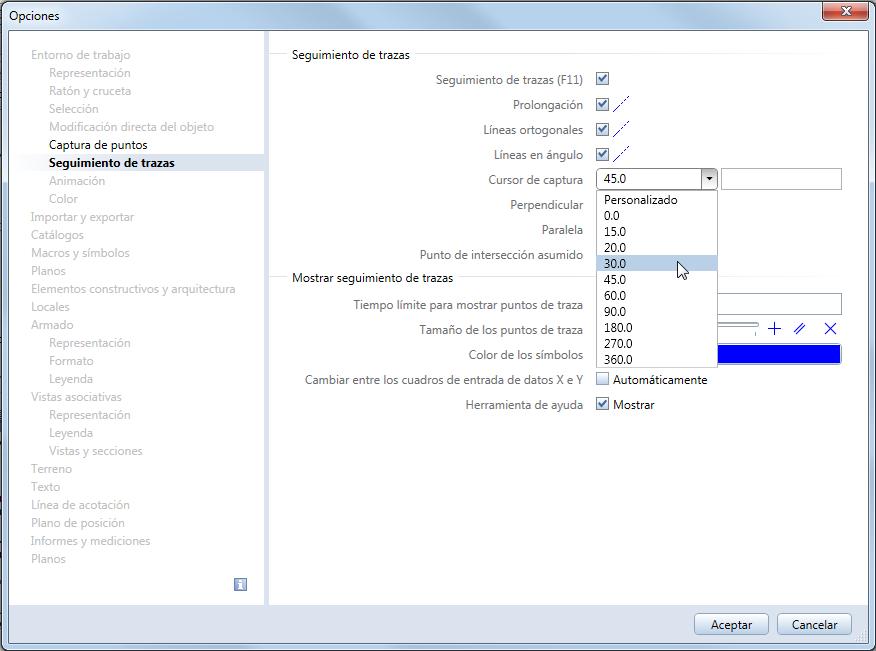
Task: Click the Aceptar button
Action: click(731, 624)
